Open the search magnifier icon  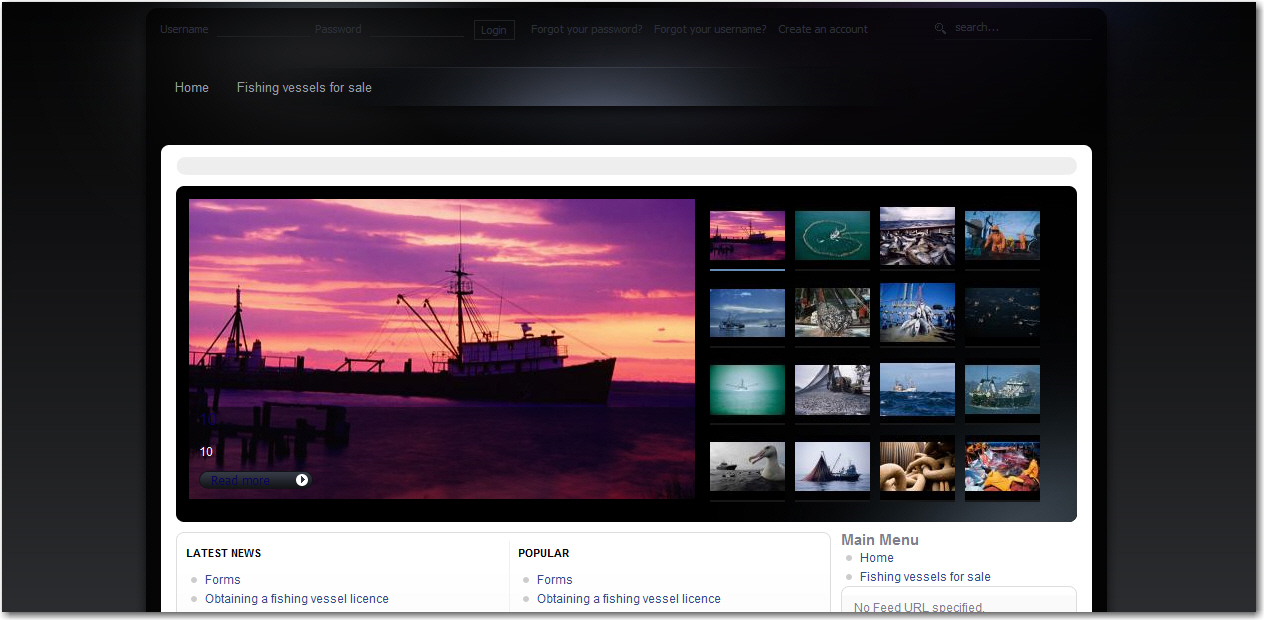tap(940, 28)
